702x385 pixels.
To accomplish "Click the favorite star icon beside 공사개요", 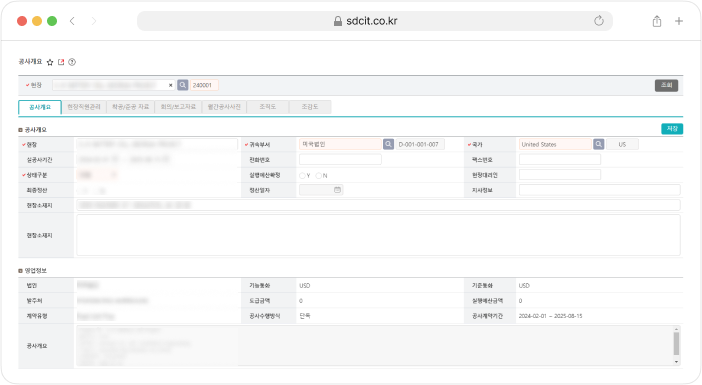I will coord(50,62).
